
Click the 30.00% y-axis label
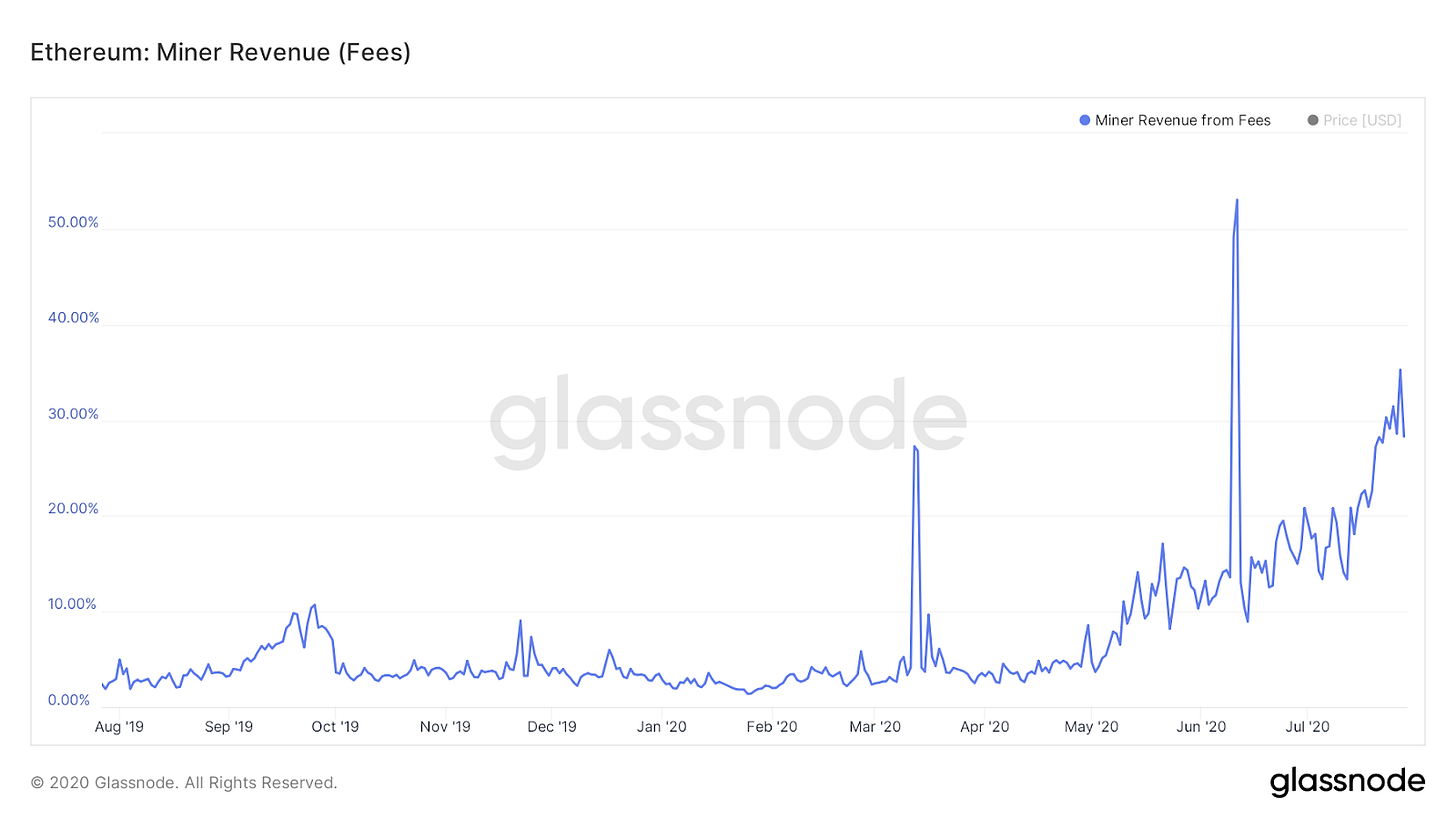[73, 414]
